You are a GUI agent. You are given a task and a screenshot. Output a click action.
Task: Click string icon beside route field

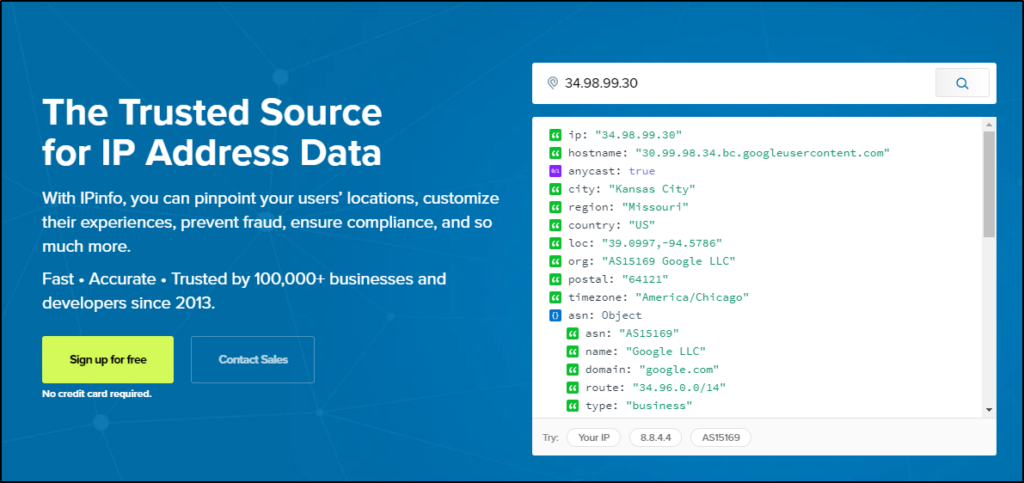point(573,388)
